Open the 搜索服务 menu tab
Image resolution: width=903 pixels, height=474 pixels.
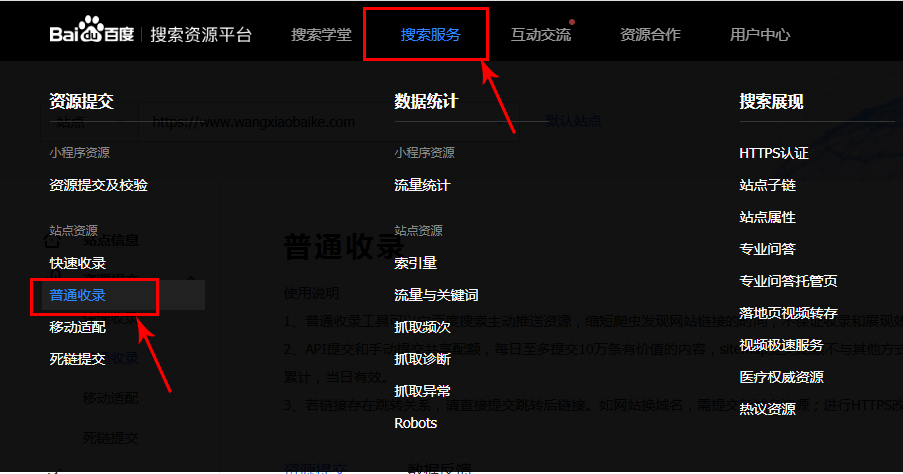[431, 35]
